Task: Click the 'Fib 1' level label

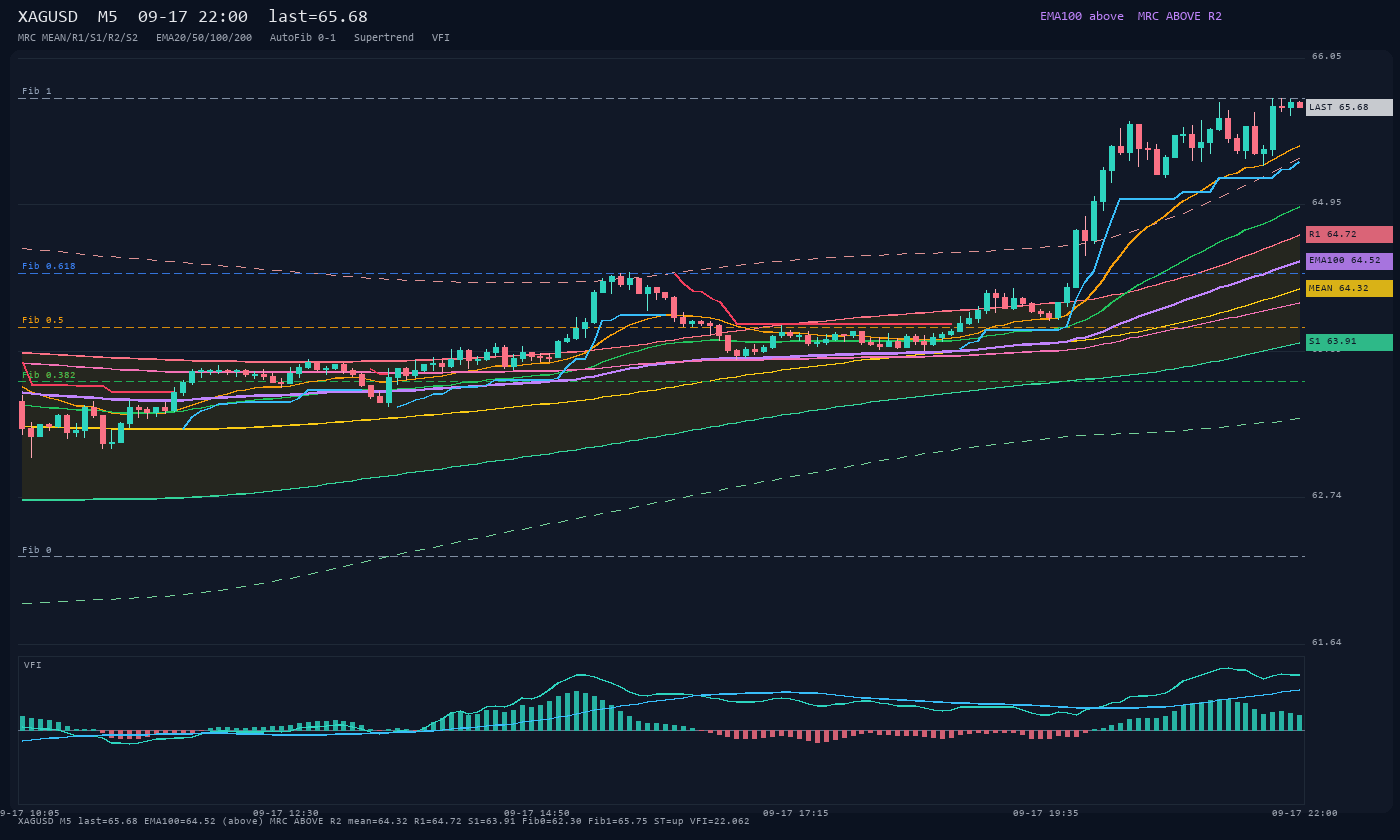Action: pos(37,91)
